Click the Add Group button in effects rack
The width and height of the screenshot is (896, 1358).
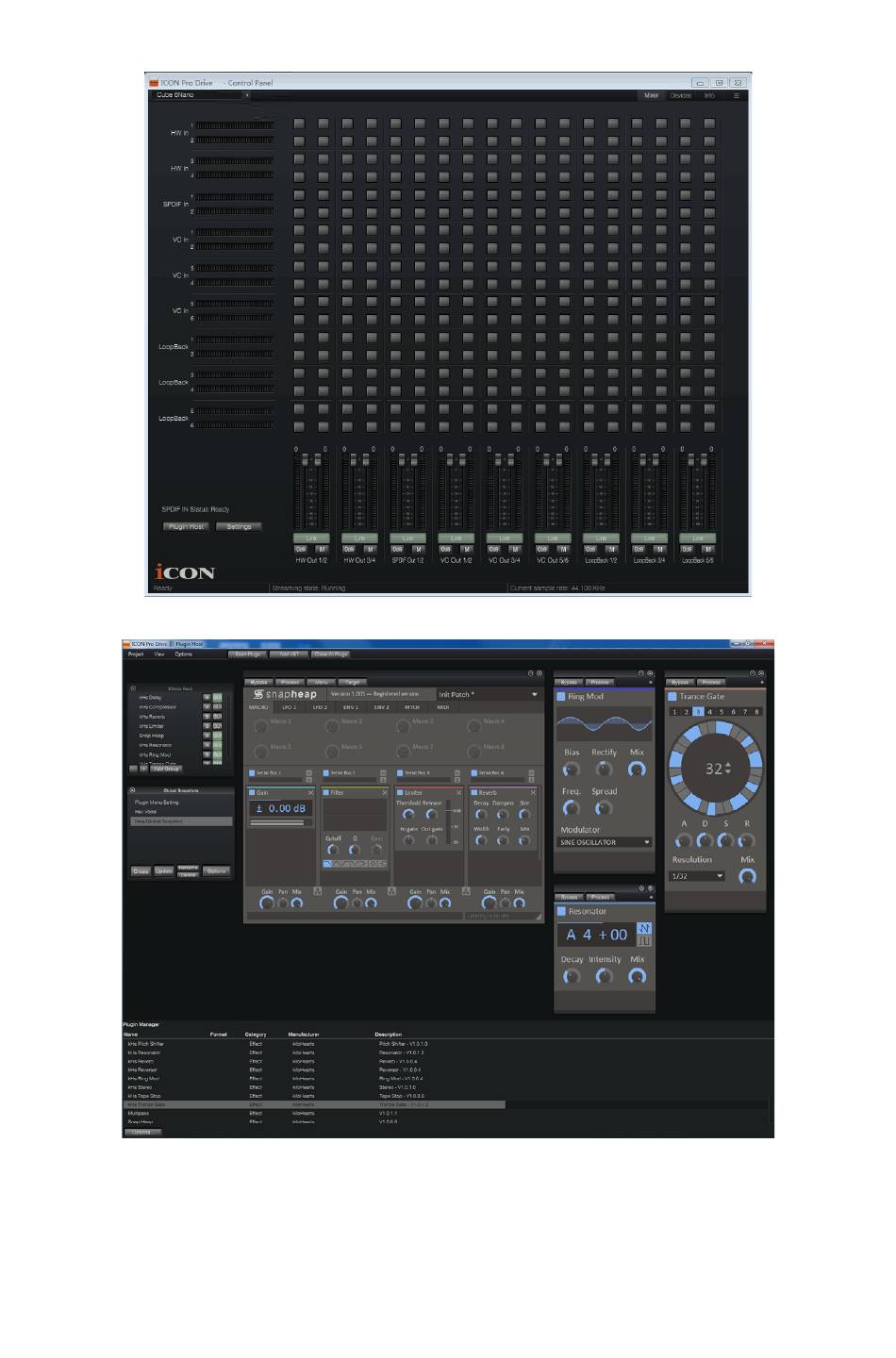(x=165, y=769)
